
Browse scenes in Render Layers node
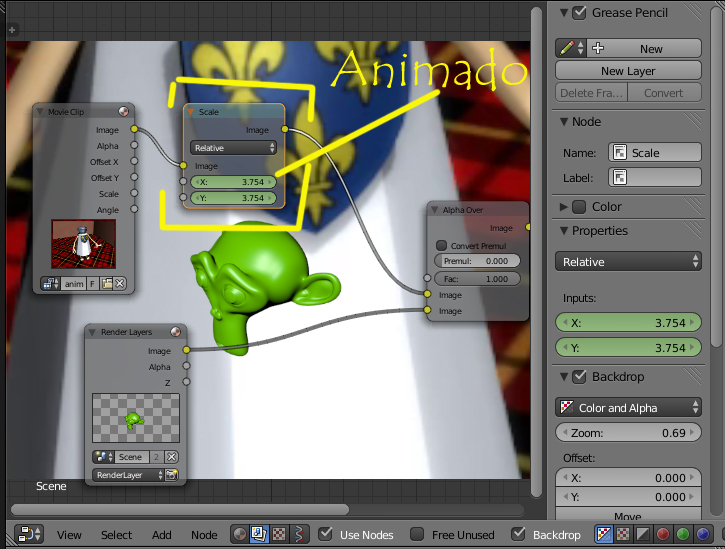coord(103,457)
